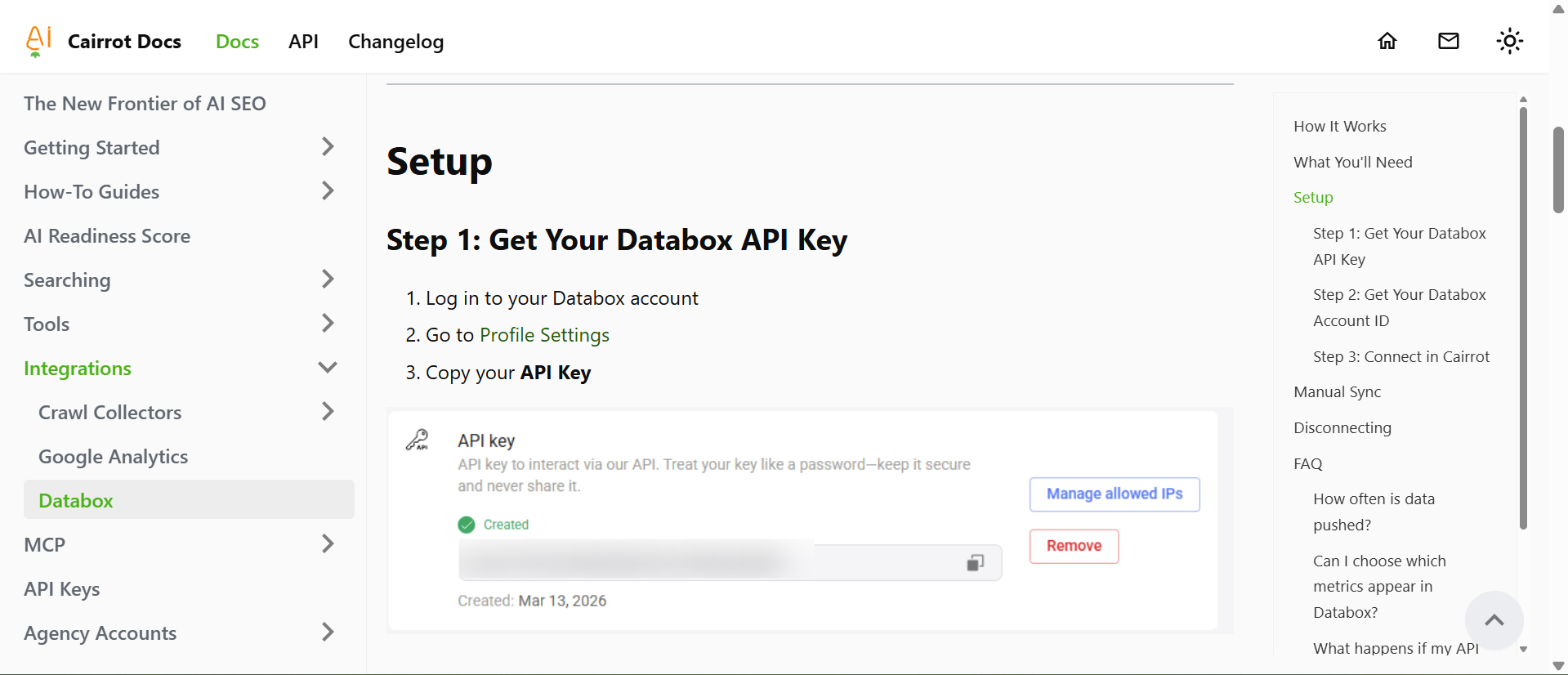Screen dimensions: 1568x675
Task: Expand the Crawl Collectors chevron
Action: 328,412
